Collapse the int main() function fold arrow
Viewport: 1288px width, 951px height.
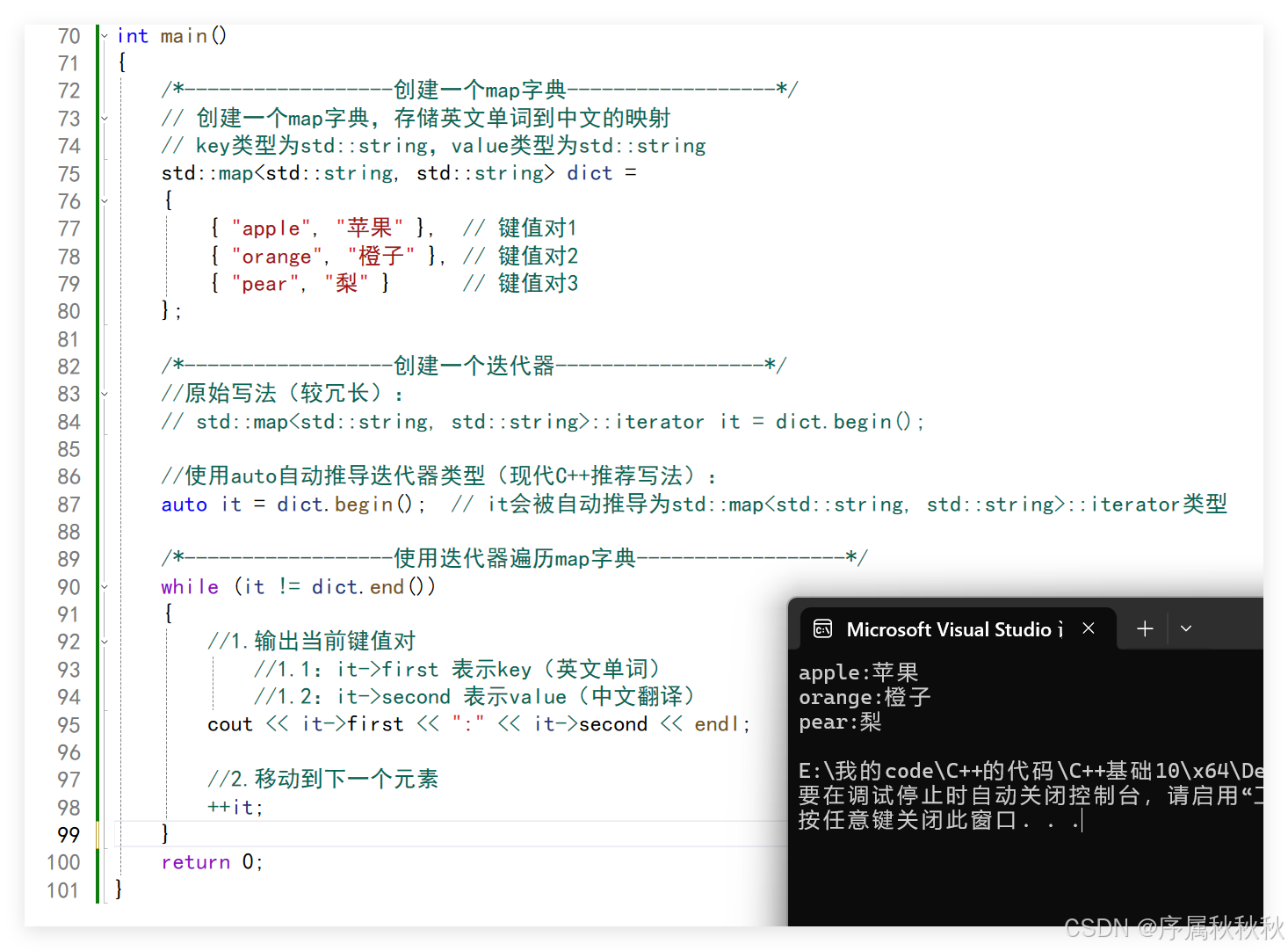coord(105,36)
